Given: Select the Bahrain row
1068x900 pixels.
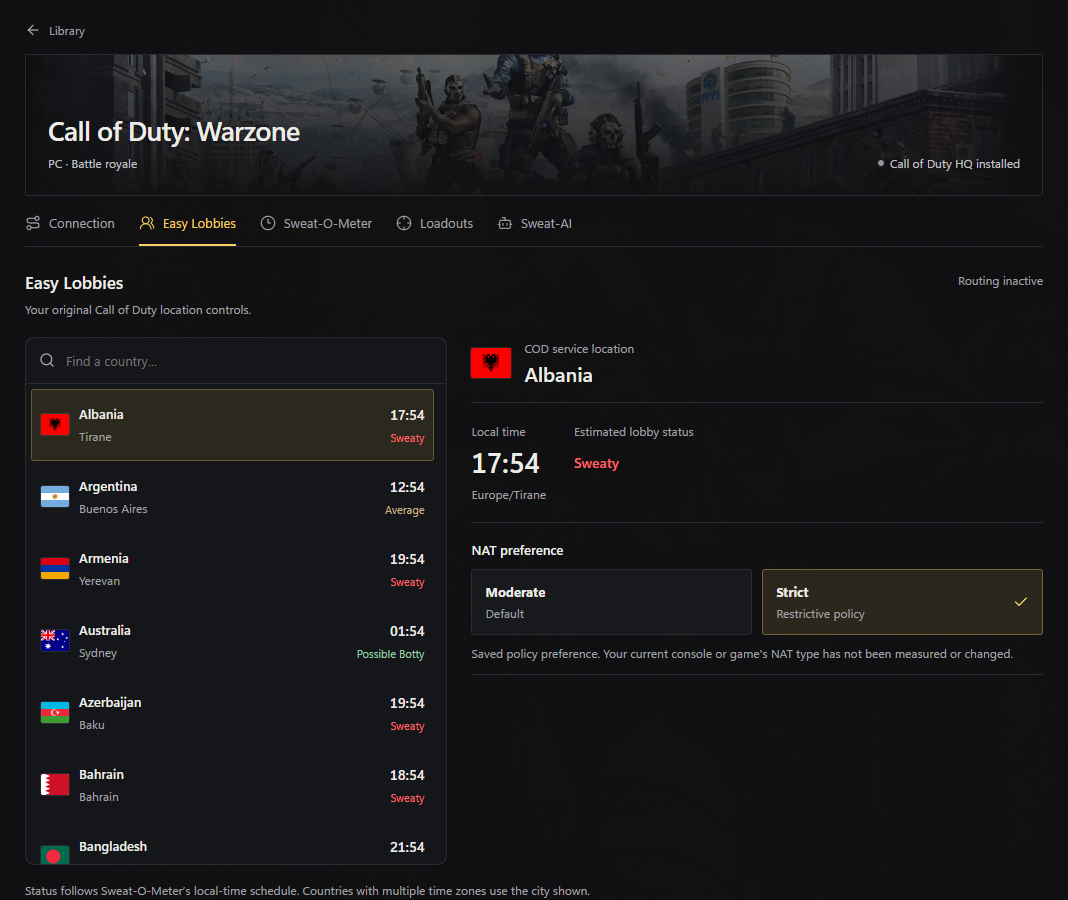Looking at the screenshot, I should tap(232, 786).
